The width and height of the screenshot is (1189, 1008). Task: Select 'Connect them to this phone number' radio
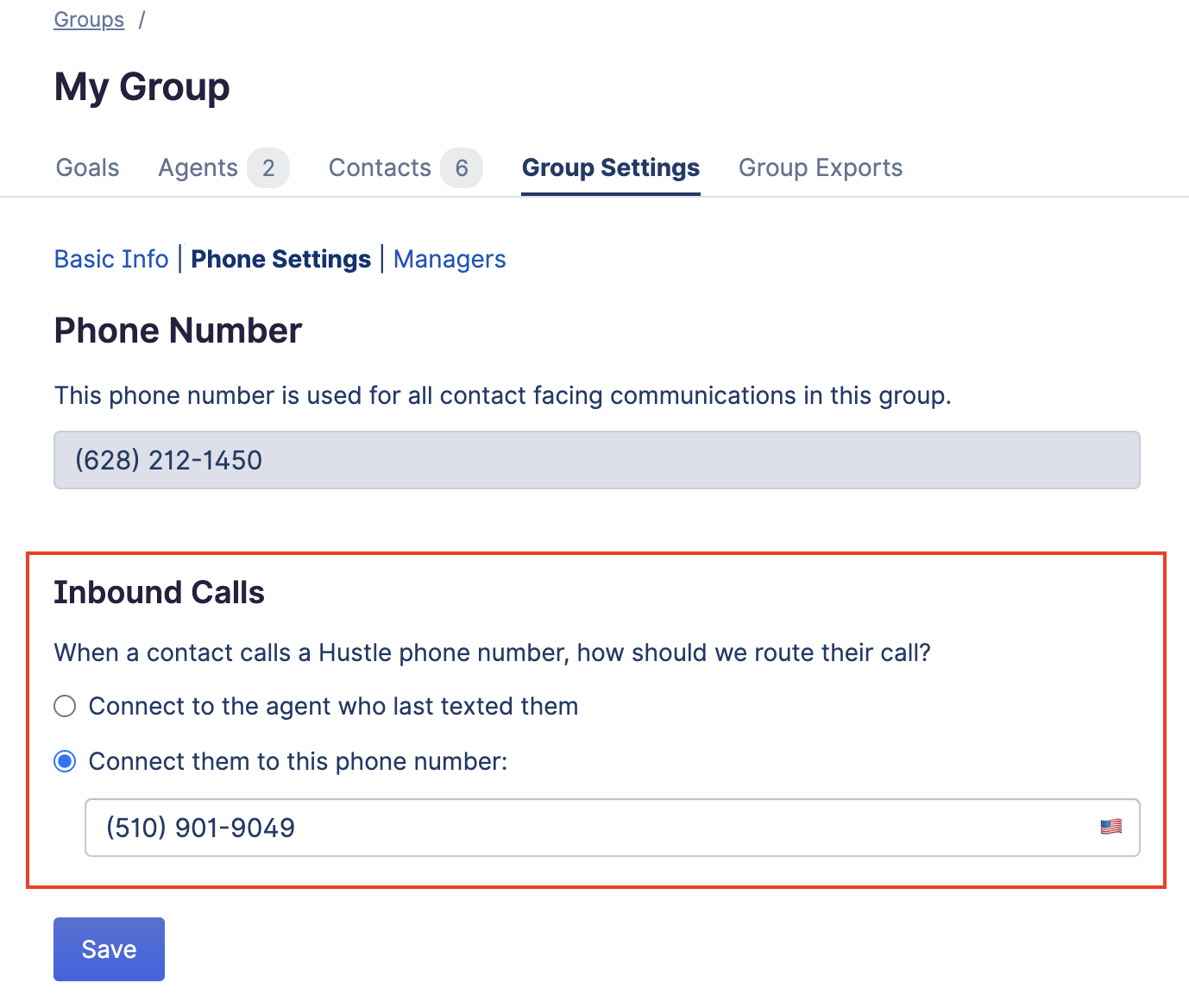(x=65, y=762)
